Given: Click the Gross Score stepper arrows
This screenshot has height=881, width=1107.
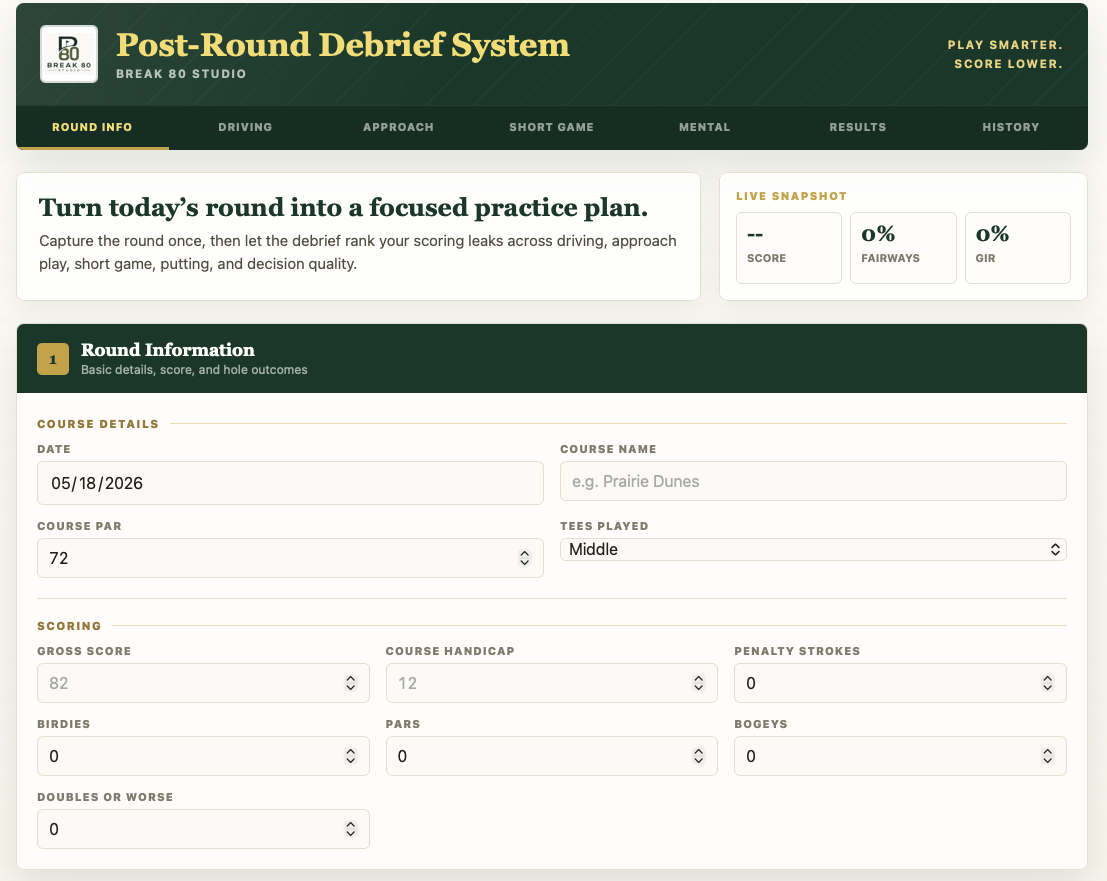Looking at the screenshot, I should 351,683.
